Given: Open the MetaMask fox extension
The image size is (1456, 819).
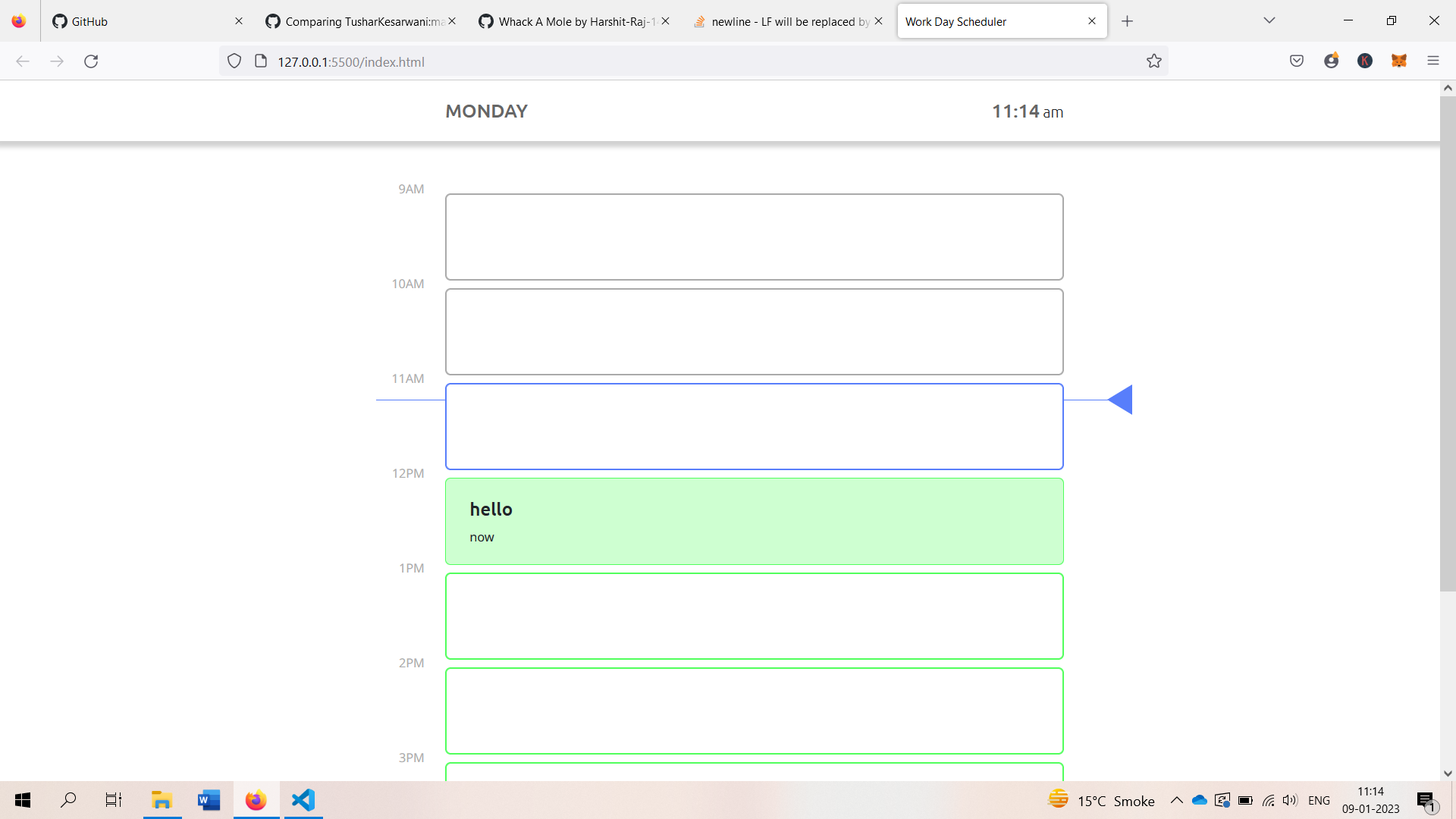Looking at the screenshot, I should click(1399, 61).
